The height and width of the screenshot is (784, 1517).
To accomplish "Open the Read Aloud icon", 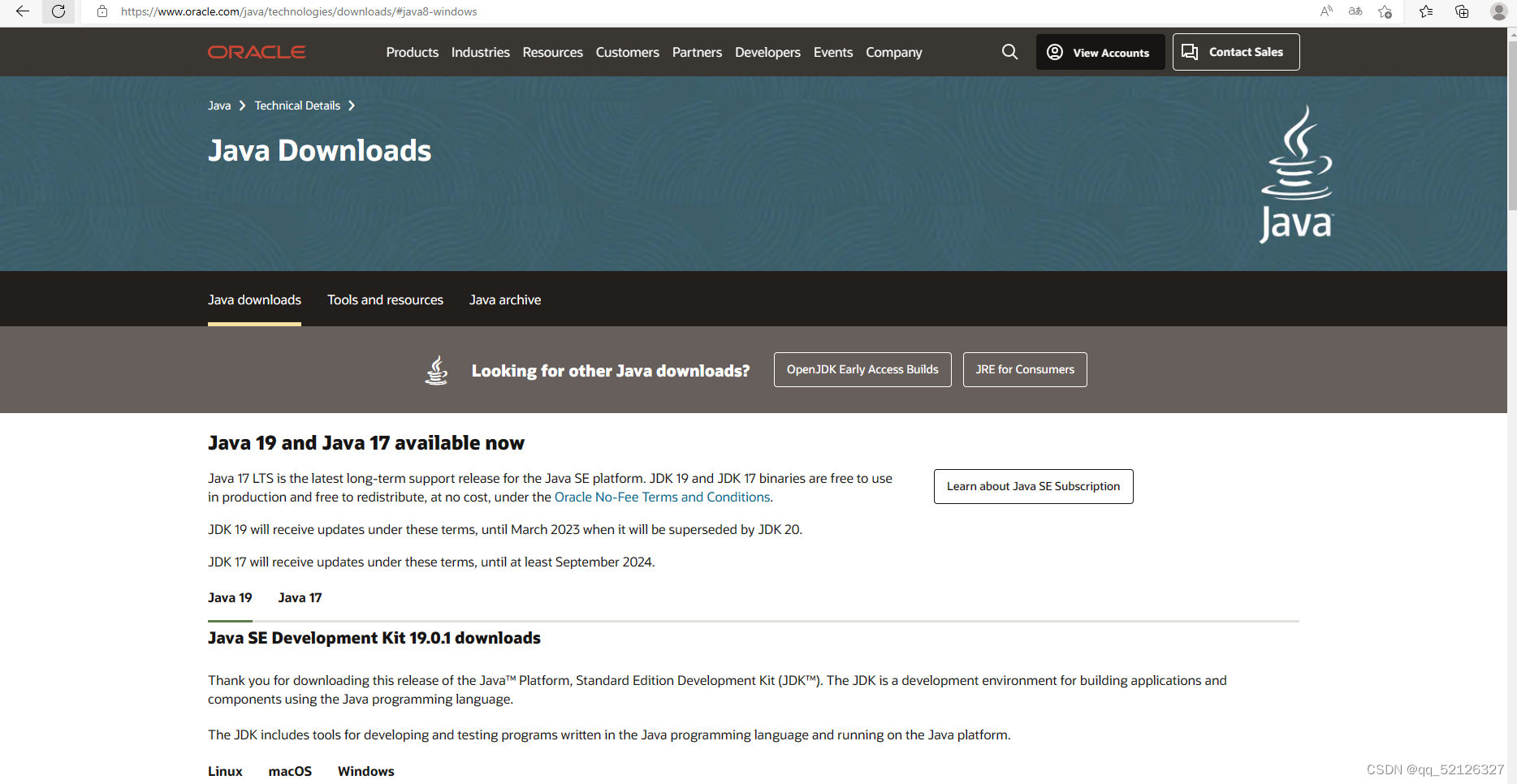I will (1326, 11).
